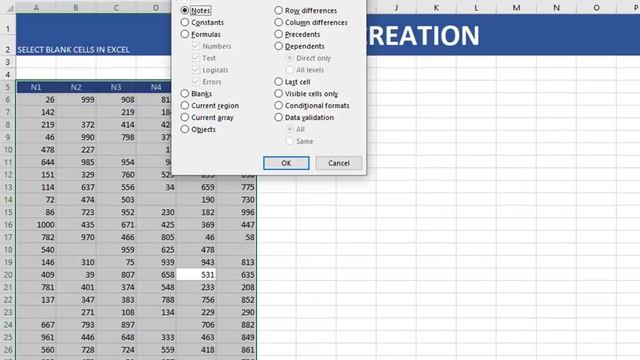
Task: Click the blank cell under N1 in row 23
Action: point(36,312)
